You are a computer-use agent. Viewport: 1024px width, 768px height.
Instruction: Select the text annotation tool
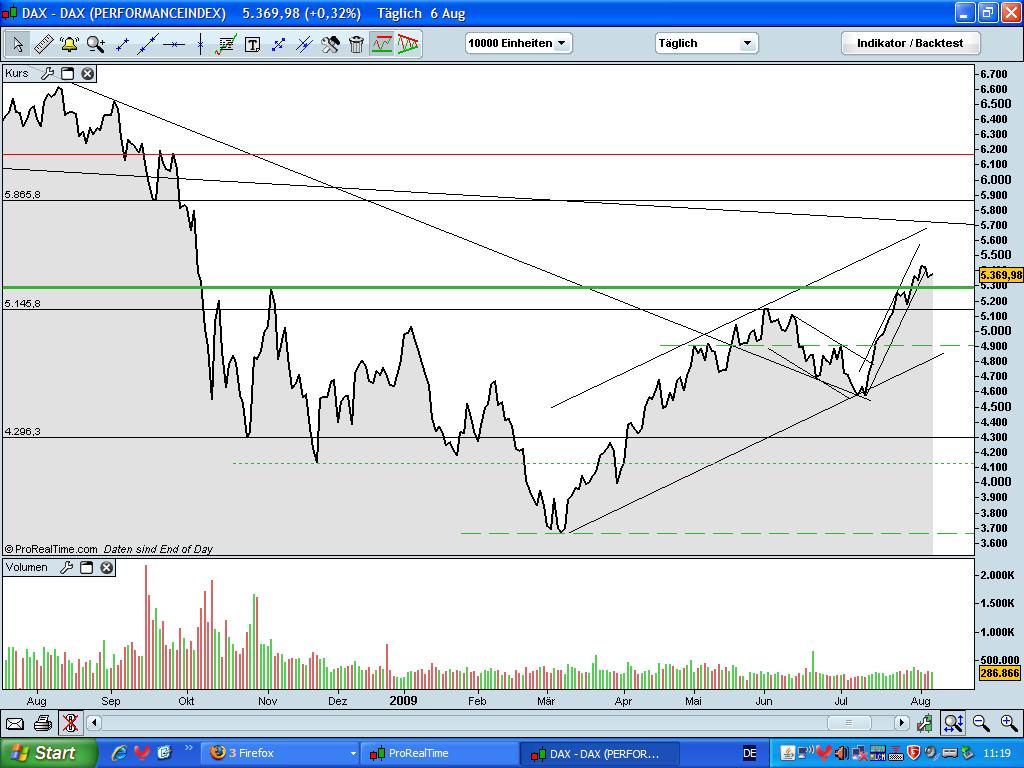point(252,44)
